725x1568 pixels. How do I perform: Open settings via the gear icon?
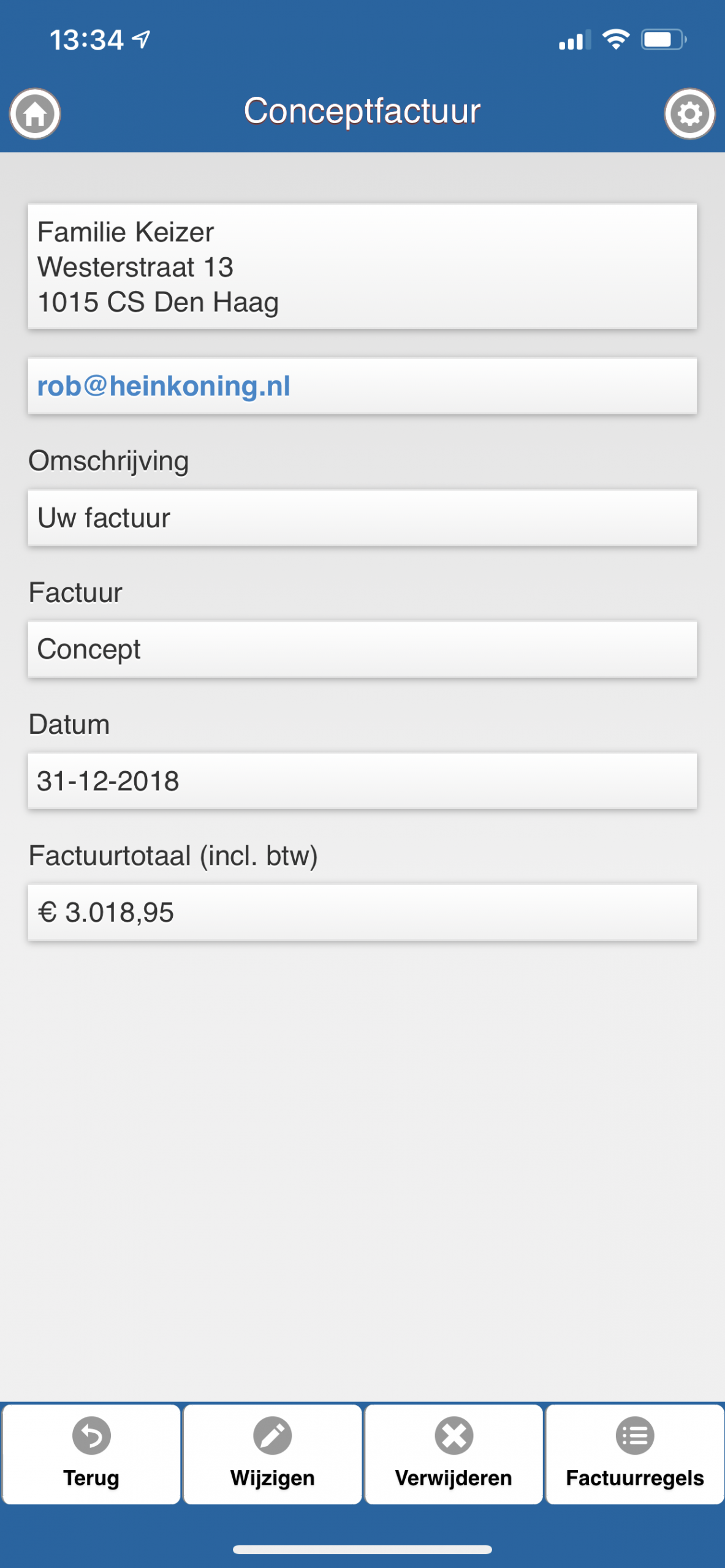coord(689,114)
